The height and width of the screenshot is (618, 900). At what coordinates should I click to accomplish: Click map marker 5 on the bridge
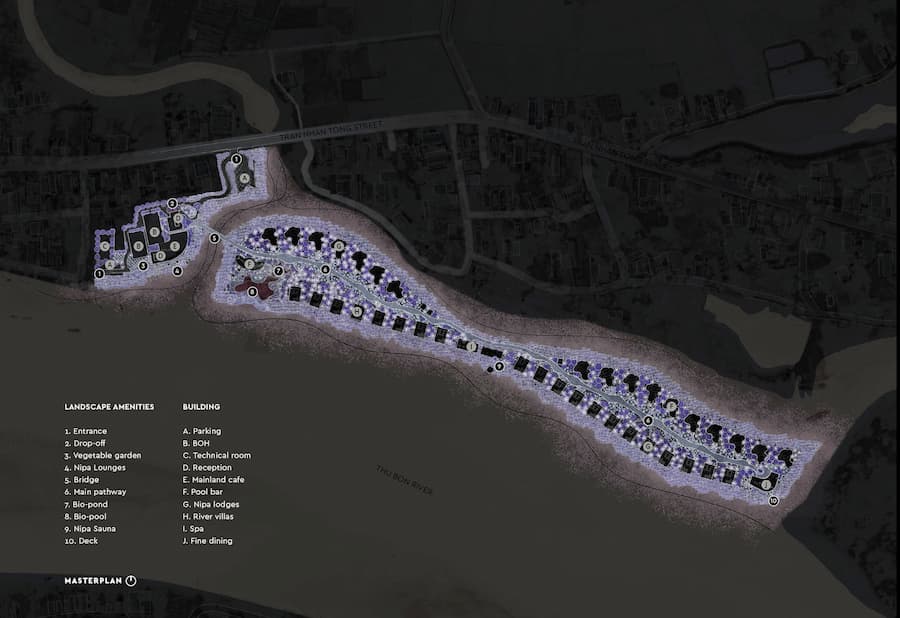click(x=214, y=237)
